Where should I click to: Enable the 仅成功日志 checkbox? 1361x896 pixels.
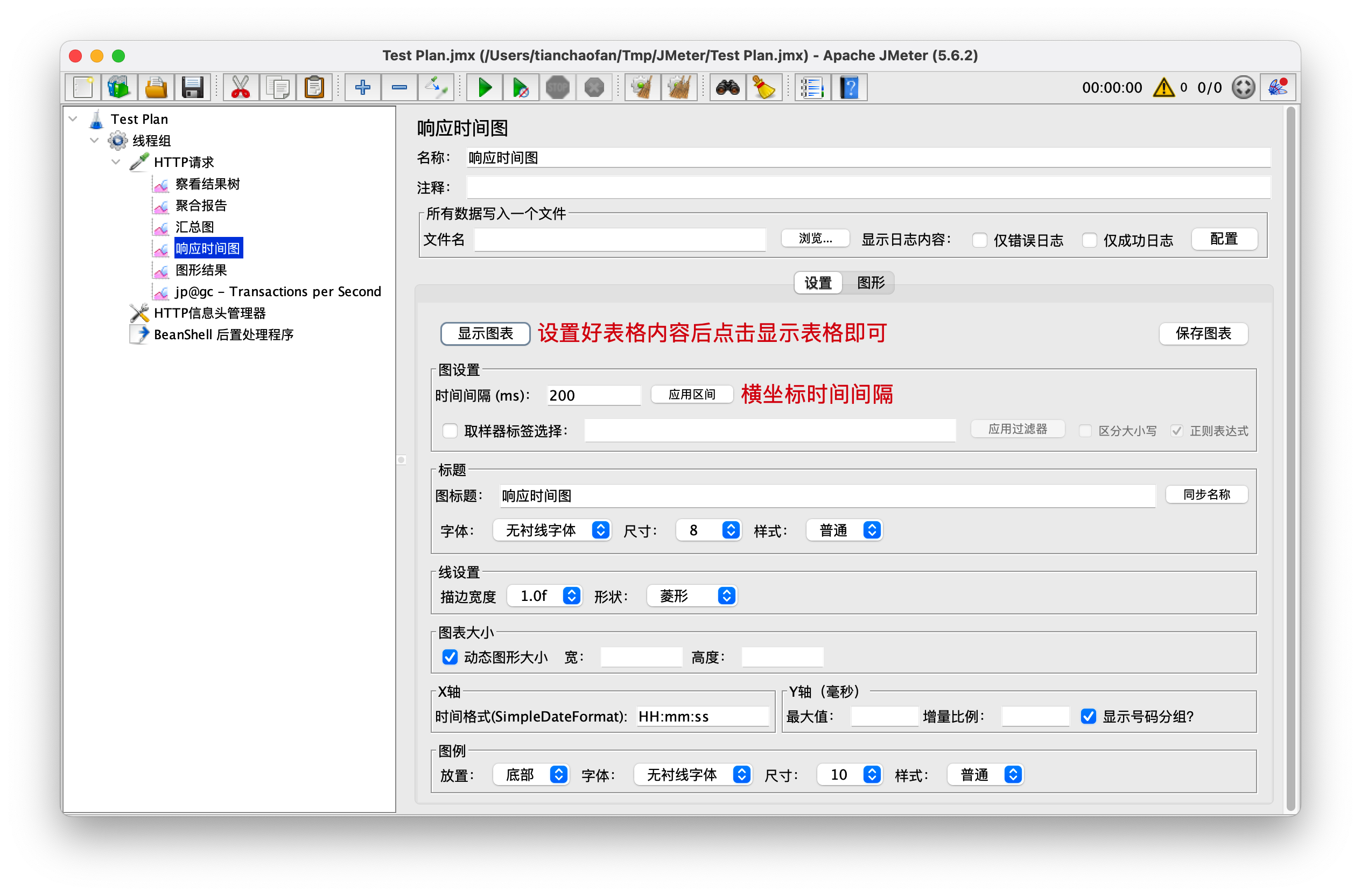click(x=1089, y=240)
